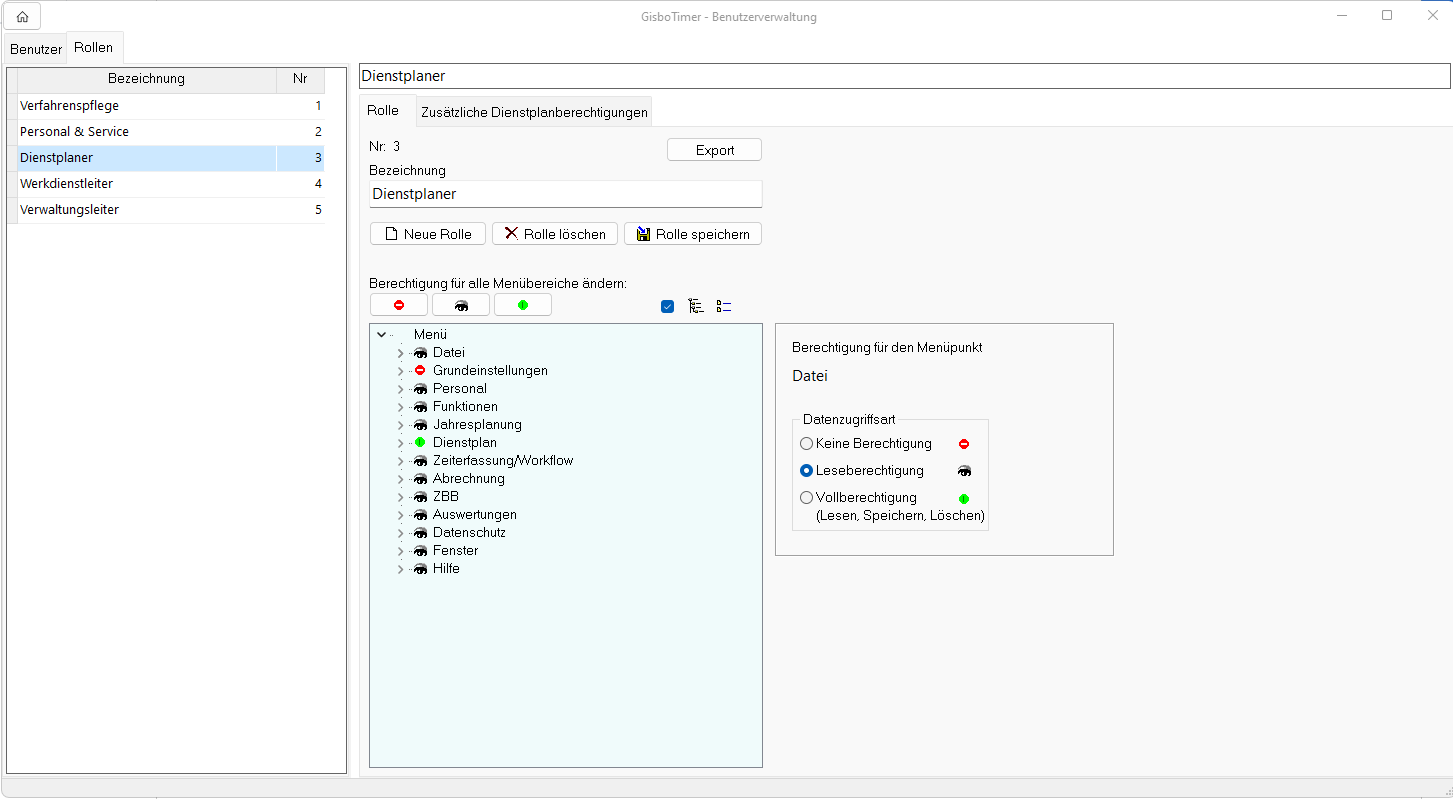1453x799 pixels.
Task: Click the eye icon beside Abrechnung
Action: 420,479
